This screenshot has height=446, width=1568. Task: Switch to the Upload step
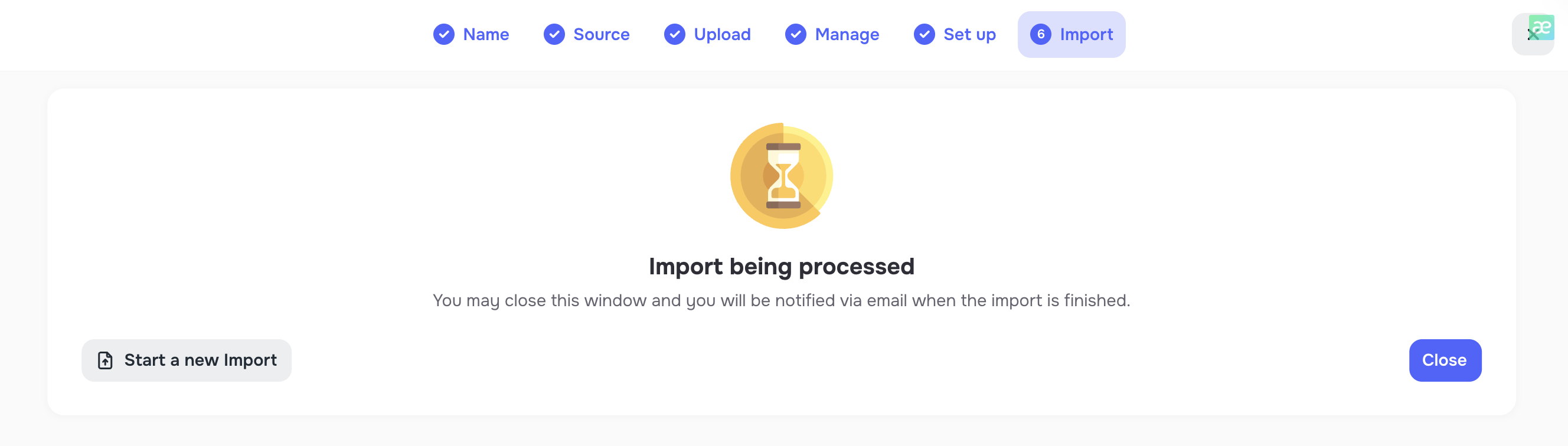pos(723,35)
